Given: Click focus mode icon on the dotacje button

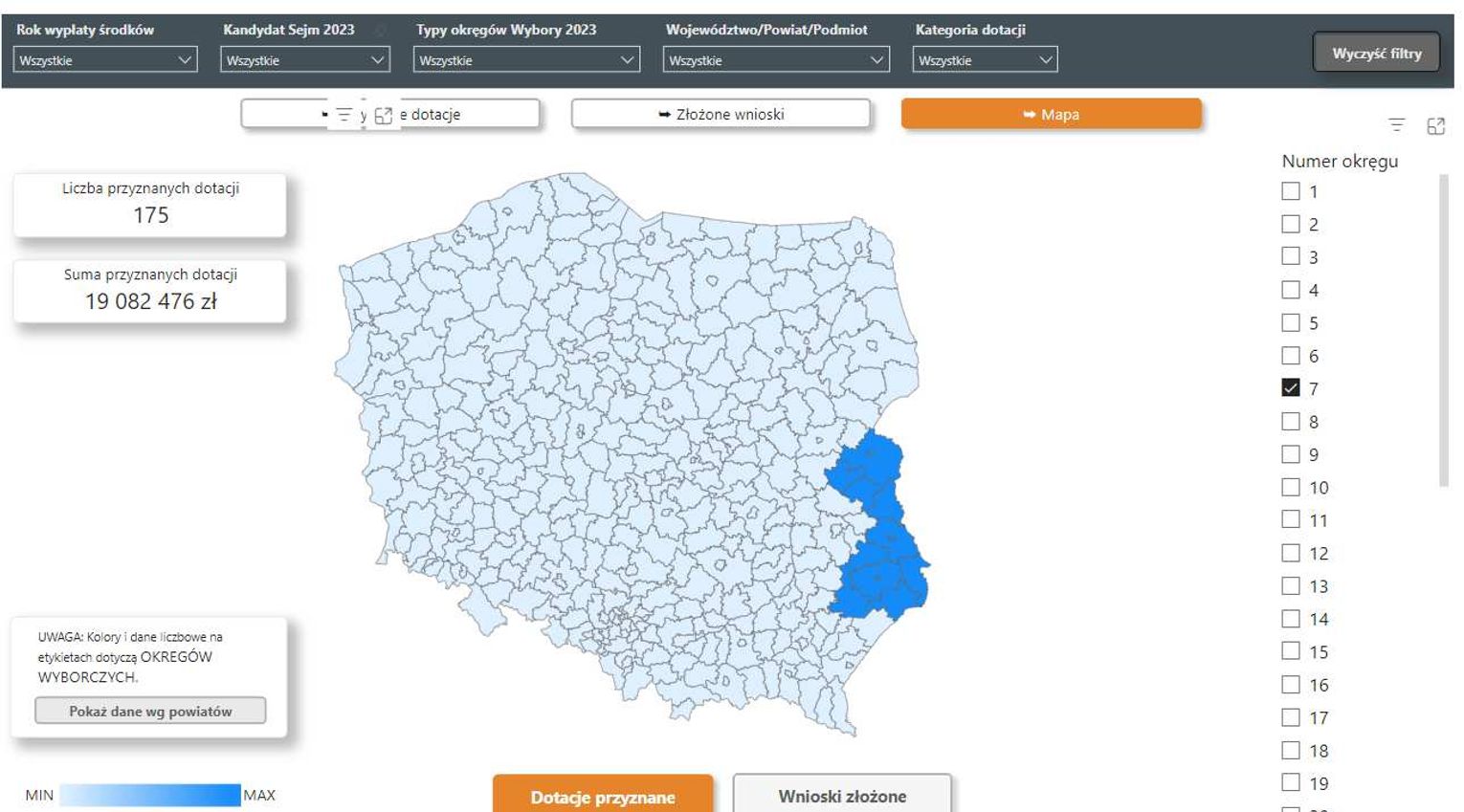Looking at the screenshot, I should point(384,115).
